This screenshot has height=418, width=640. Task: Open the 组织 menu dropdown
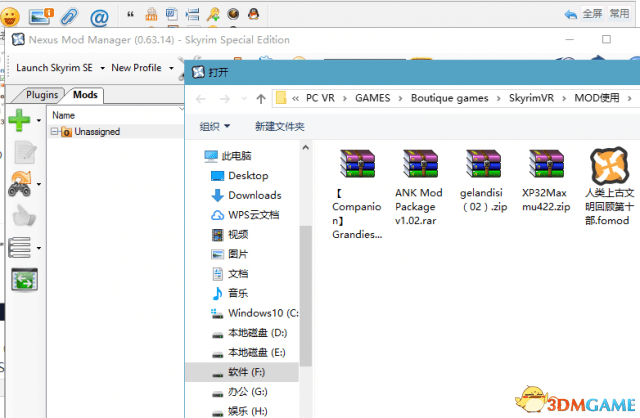coord(215,127)
